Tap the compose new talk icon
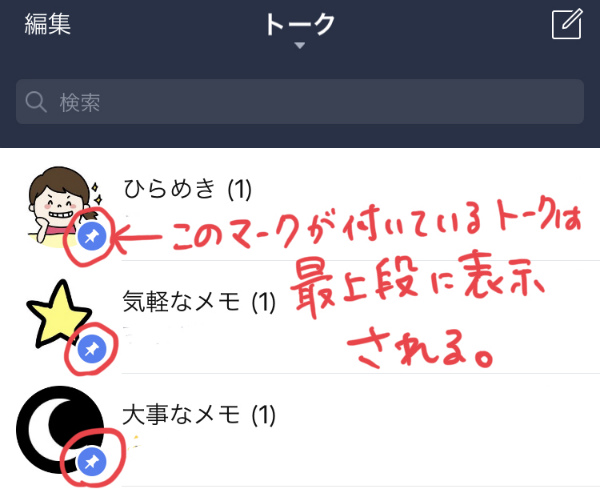This screenshot has height=489, width=600. click(567, 24)
